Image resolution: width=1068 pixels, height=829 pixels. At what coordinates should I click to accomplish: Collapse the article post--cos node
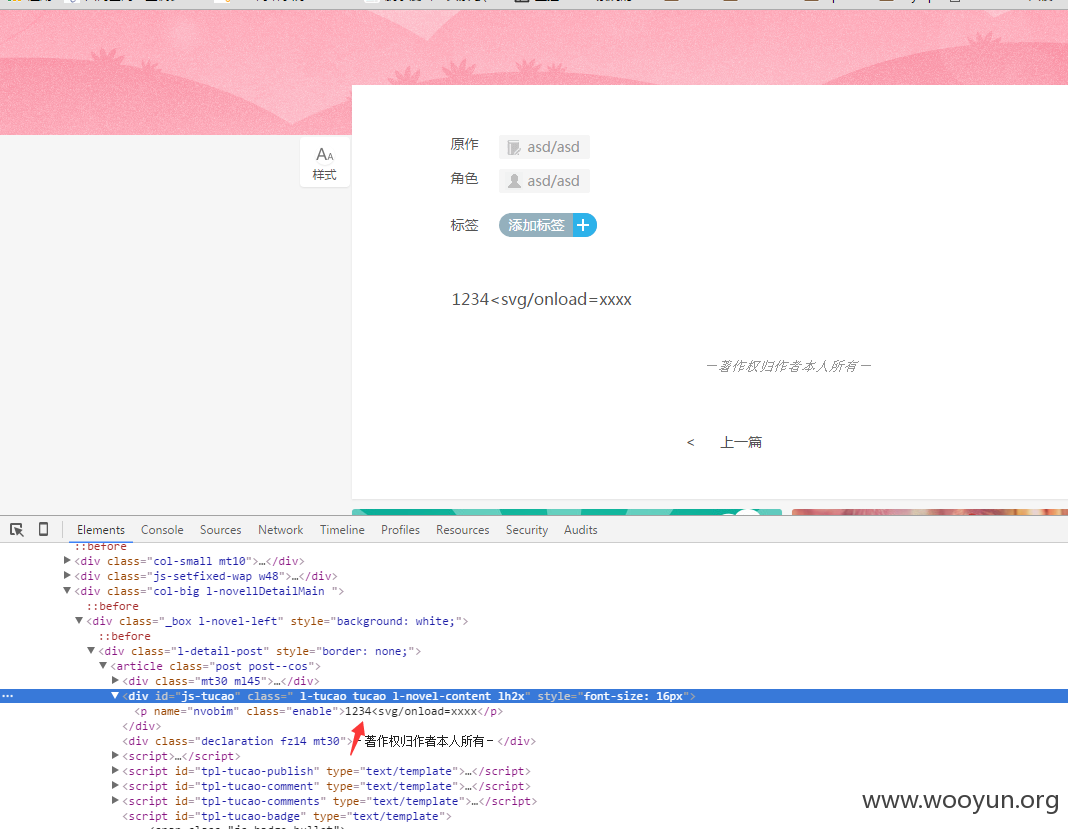tap(103, 666)
